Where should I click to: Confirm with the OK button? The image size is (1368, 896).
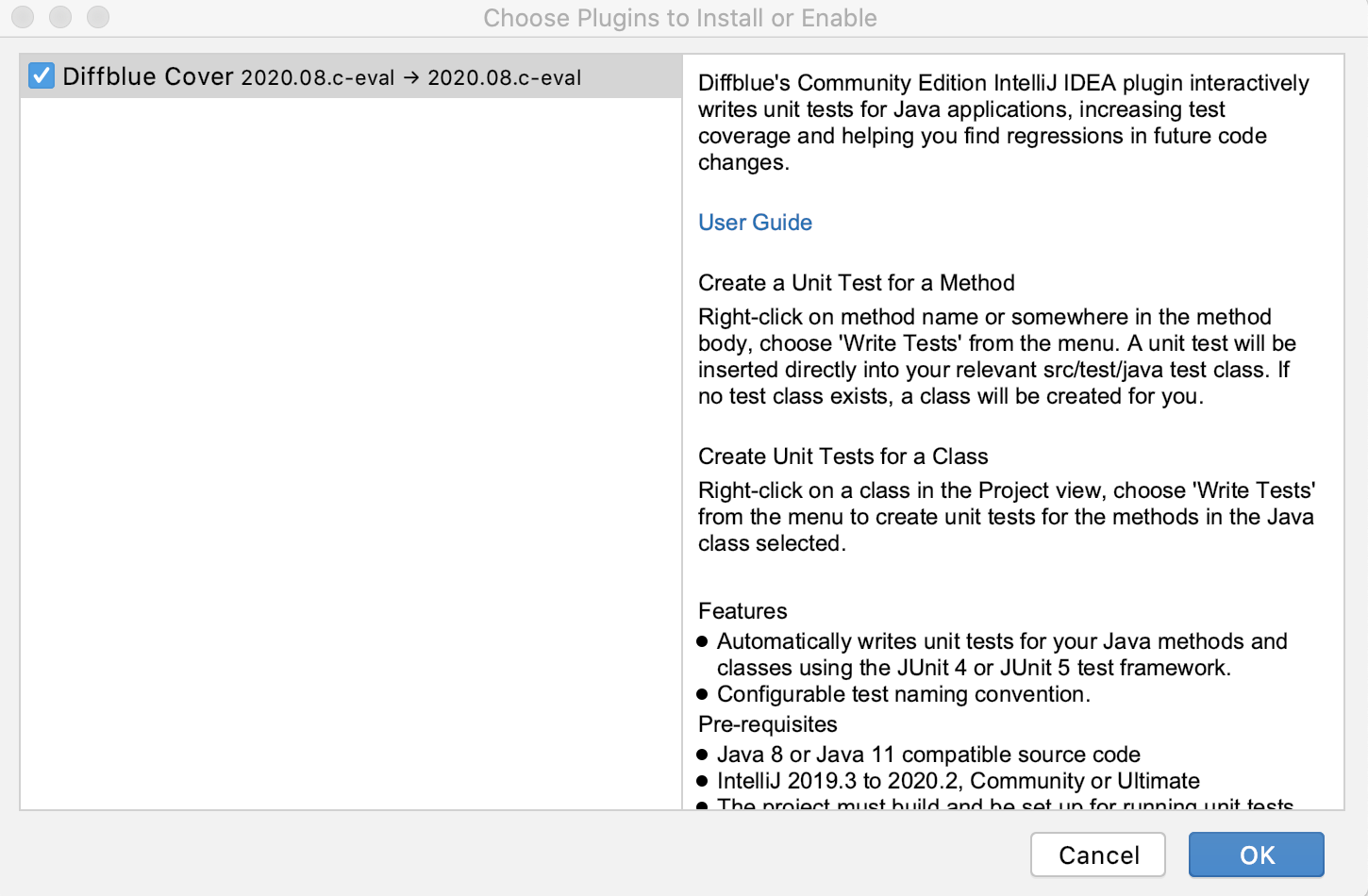point(1256,855)
